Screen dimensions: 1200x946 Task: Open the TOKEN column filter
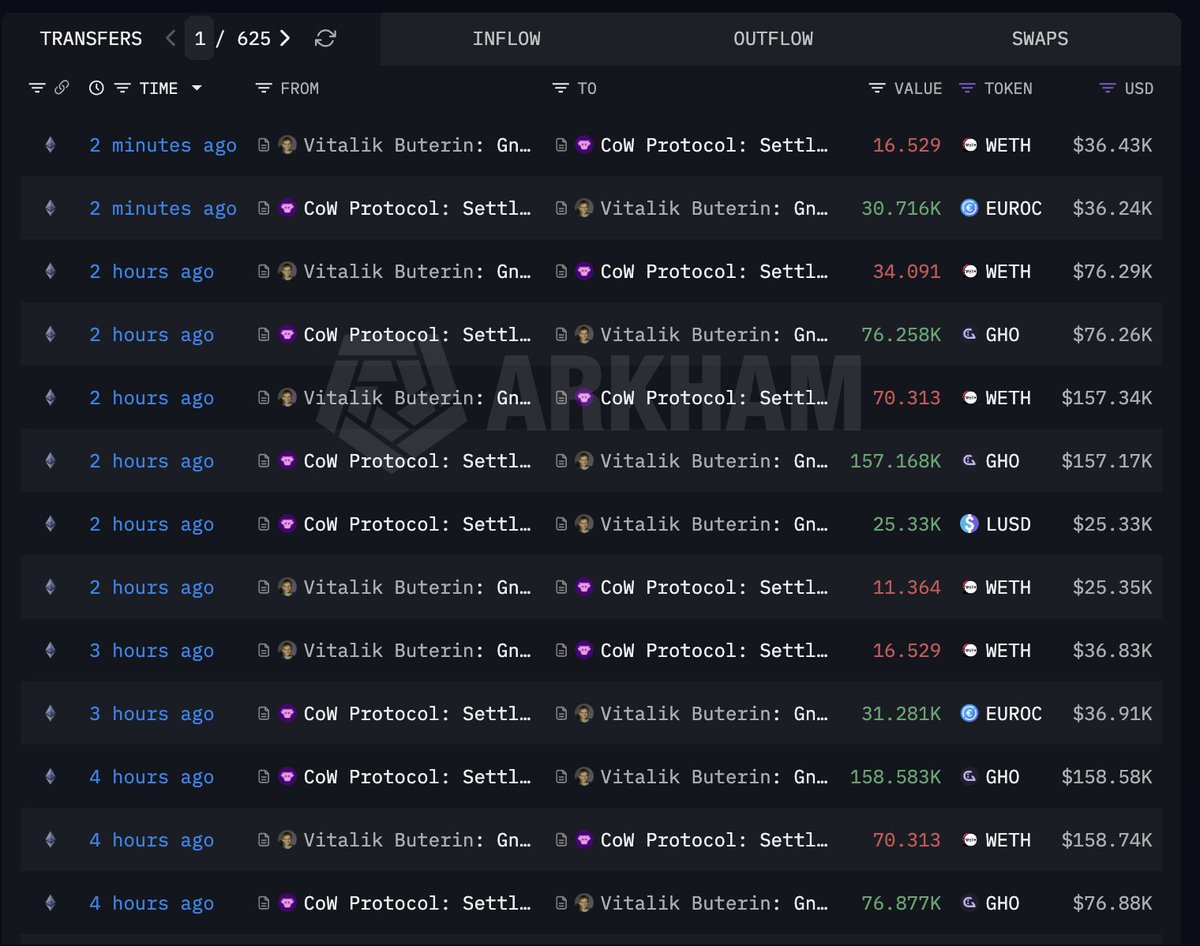(967, 88)
